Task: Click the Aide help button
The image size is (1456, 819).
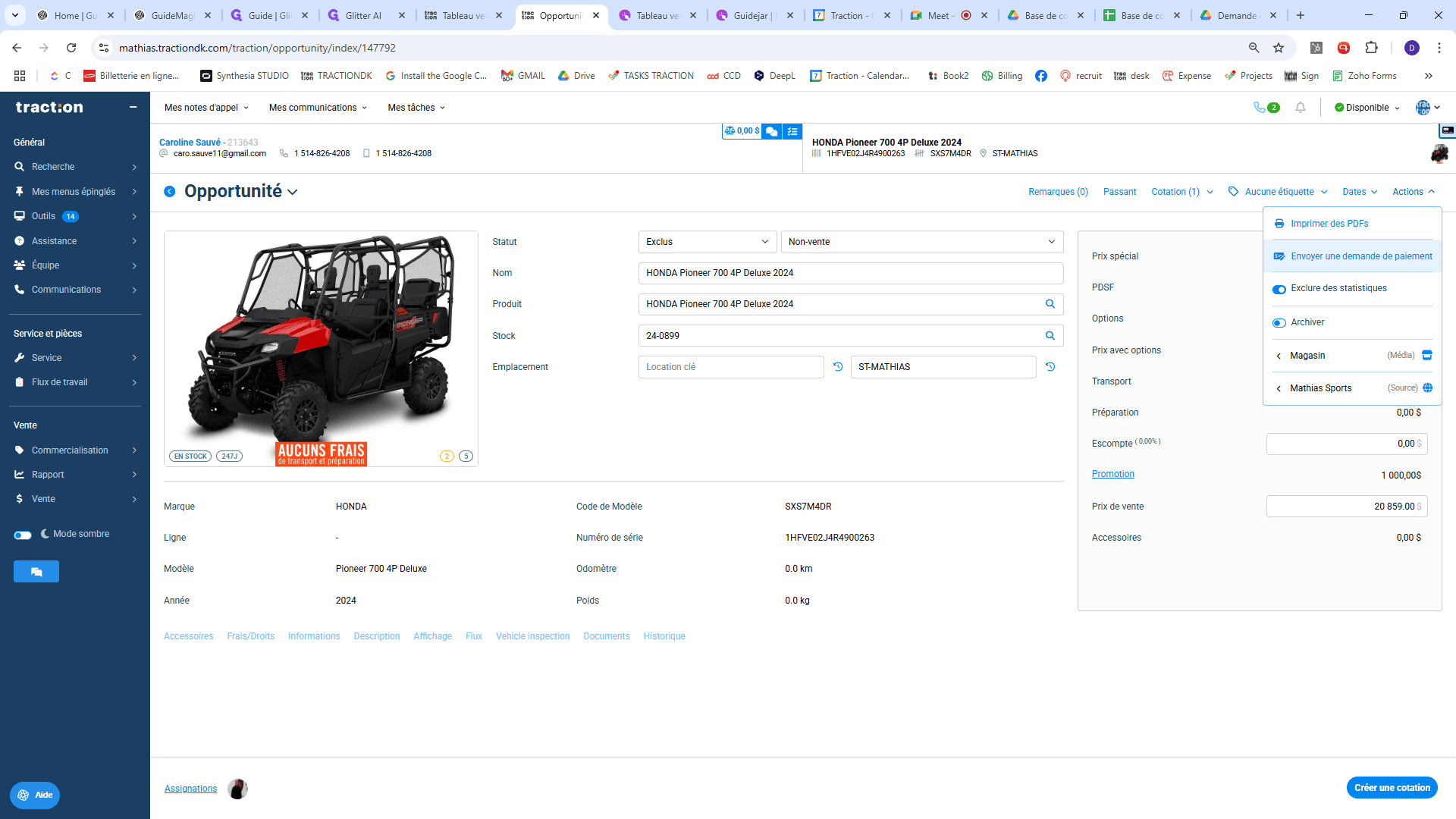Action: pos(35,795)
